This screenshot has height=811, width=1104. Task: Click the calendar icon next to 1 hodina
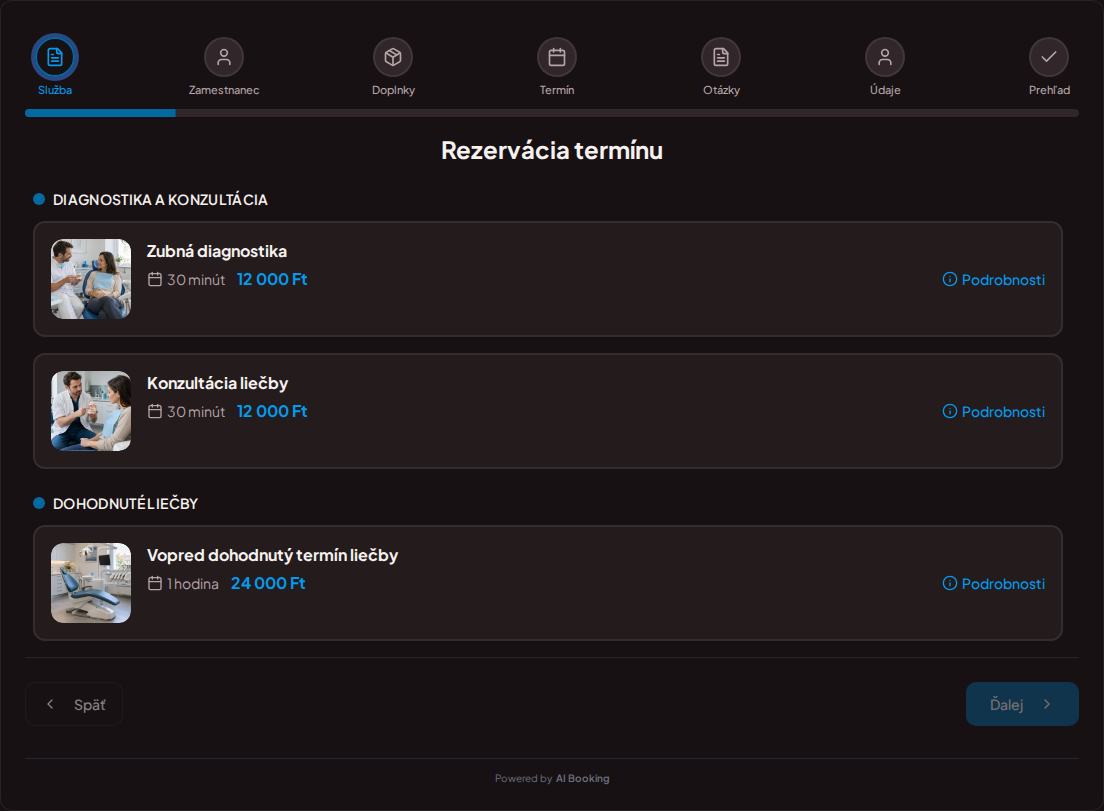pyautogui.click(x=155, y=584)
